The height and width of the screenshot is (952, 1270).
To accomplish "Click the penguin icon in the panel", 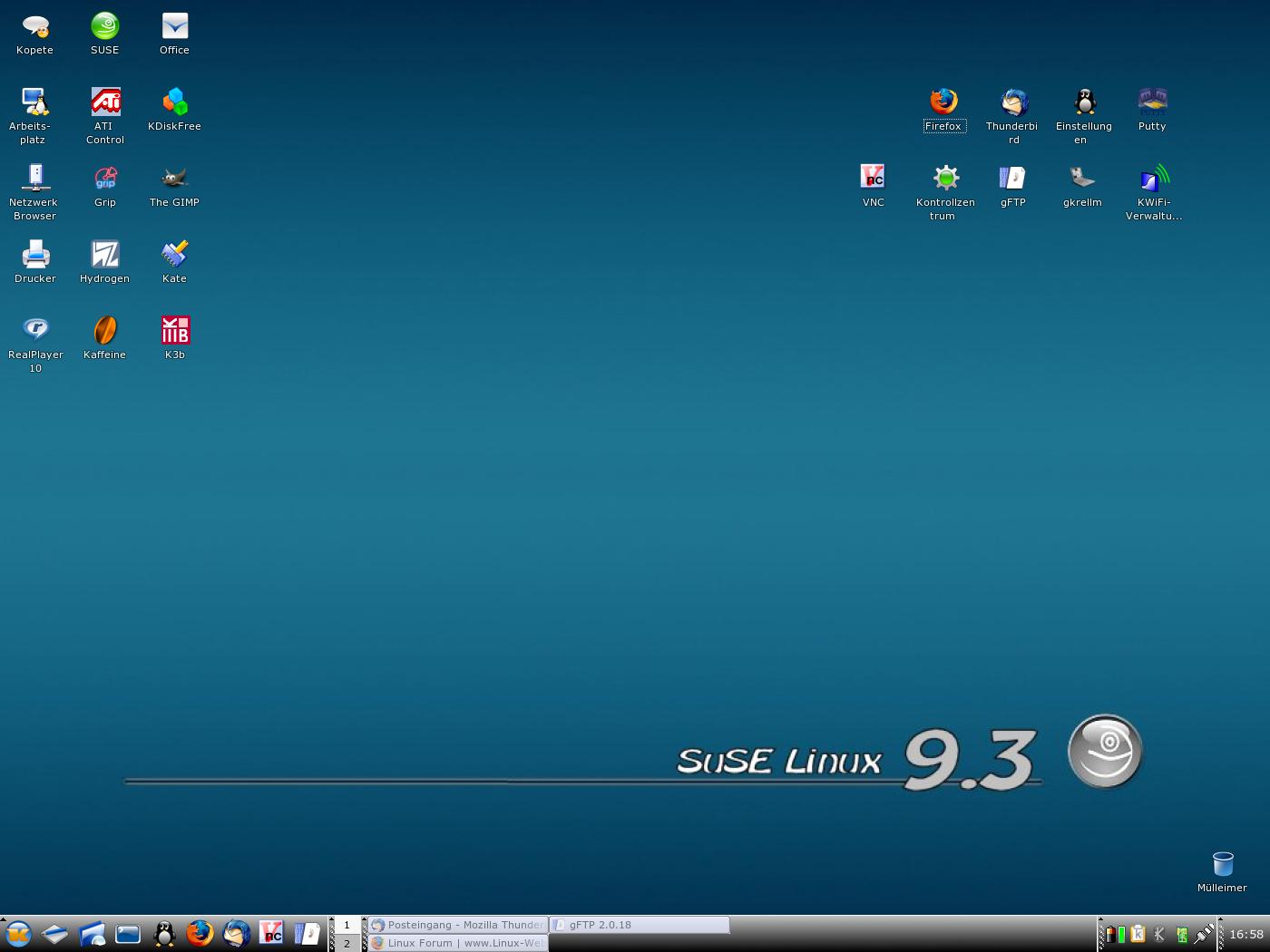I will pyautogui.click(x=164, y=933).
